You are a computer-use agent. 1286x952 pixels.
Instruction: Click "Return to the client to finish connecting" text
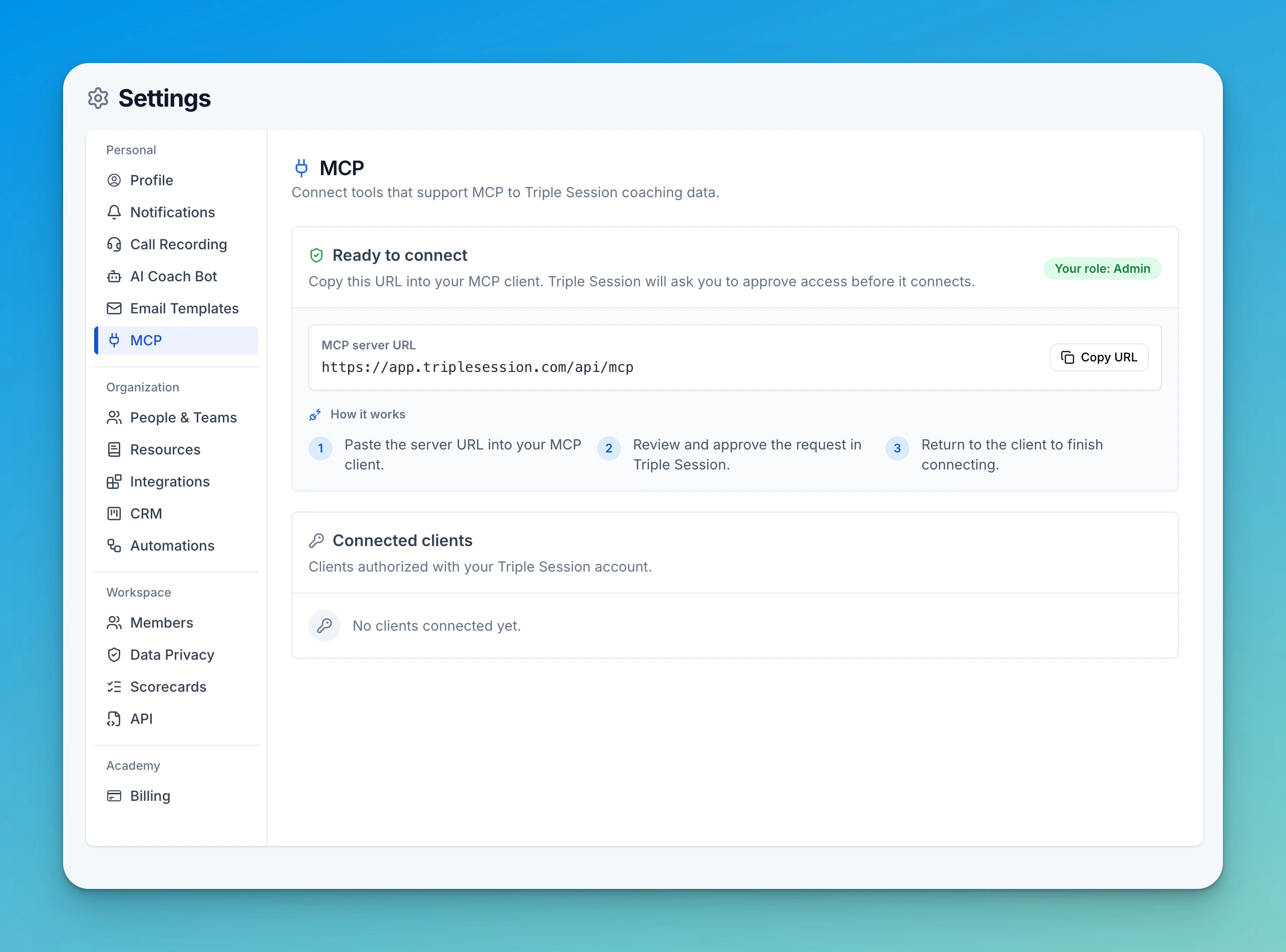pyautogui.click(x=1012, y=454)
